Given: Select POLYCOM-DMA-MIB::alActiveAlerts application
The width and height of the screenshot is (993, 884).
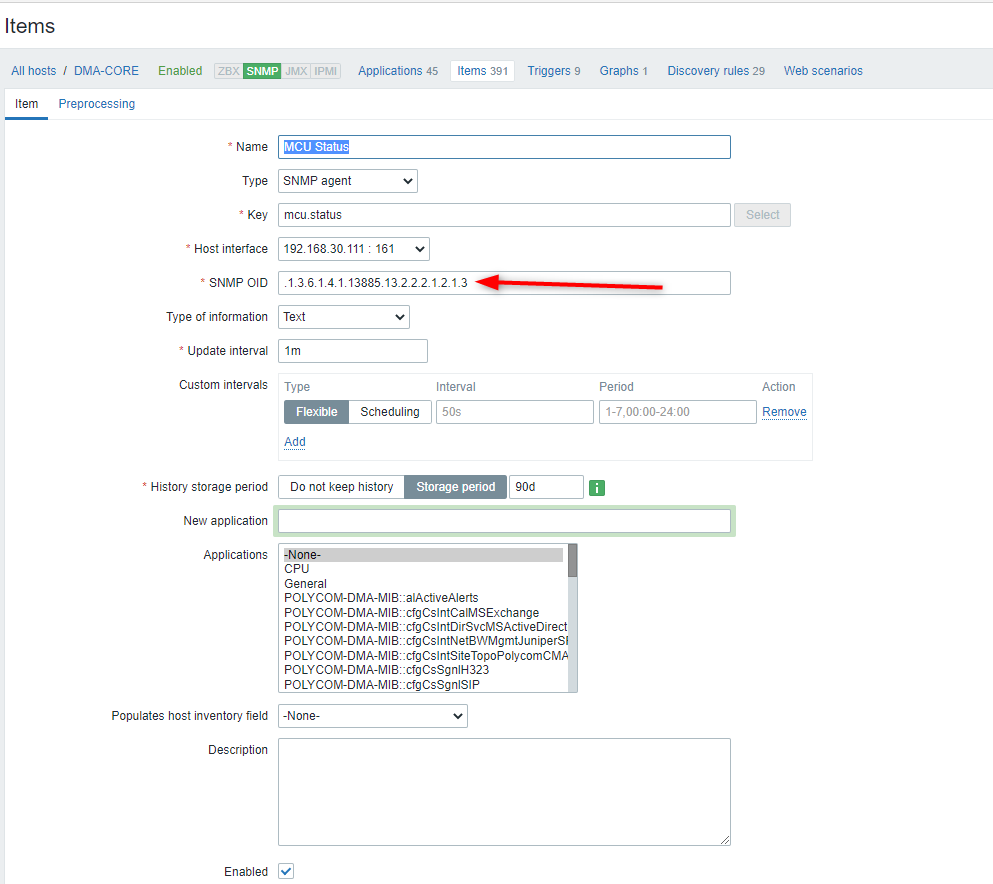Looking at the screenshot, I should click(423, 598).
